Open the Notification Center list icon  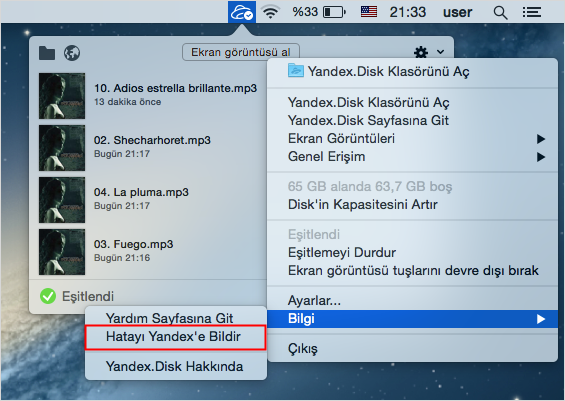coord(532,12)
